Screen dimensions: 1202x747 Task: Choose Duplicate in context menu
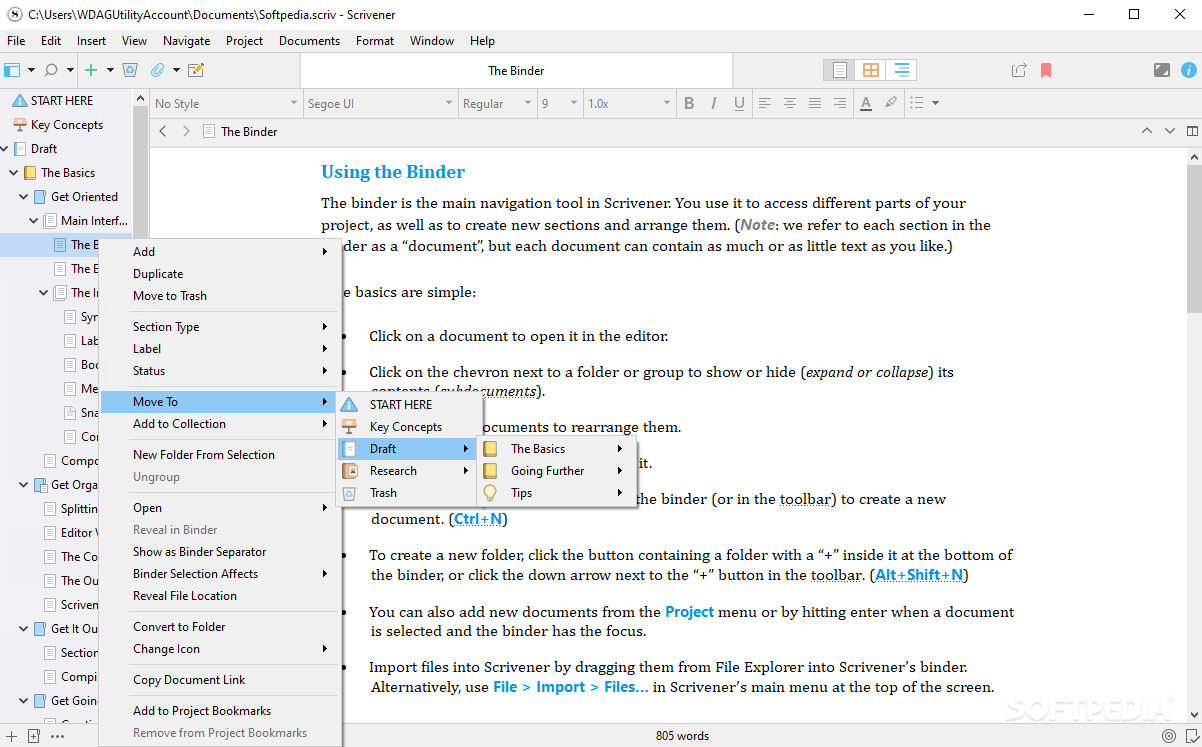coord(221,274)
